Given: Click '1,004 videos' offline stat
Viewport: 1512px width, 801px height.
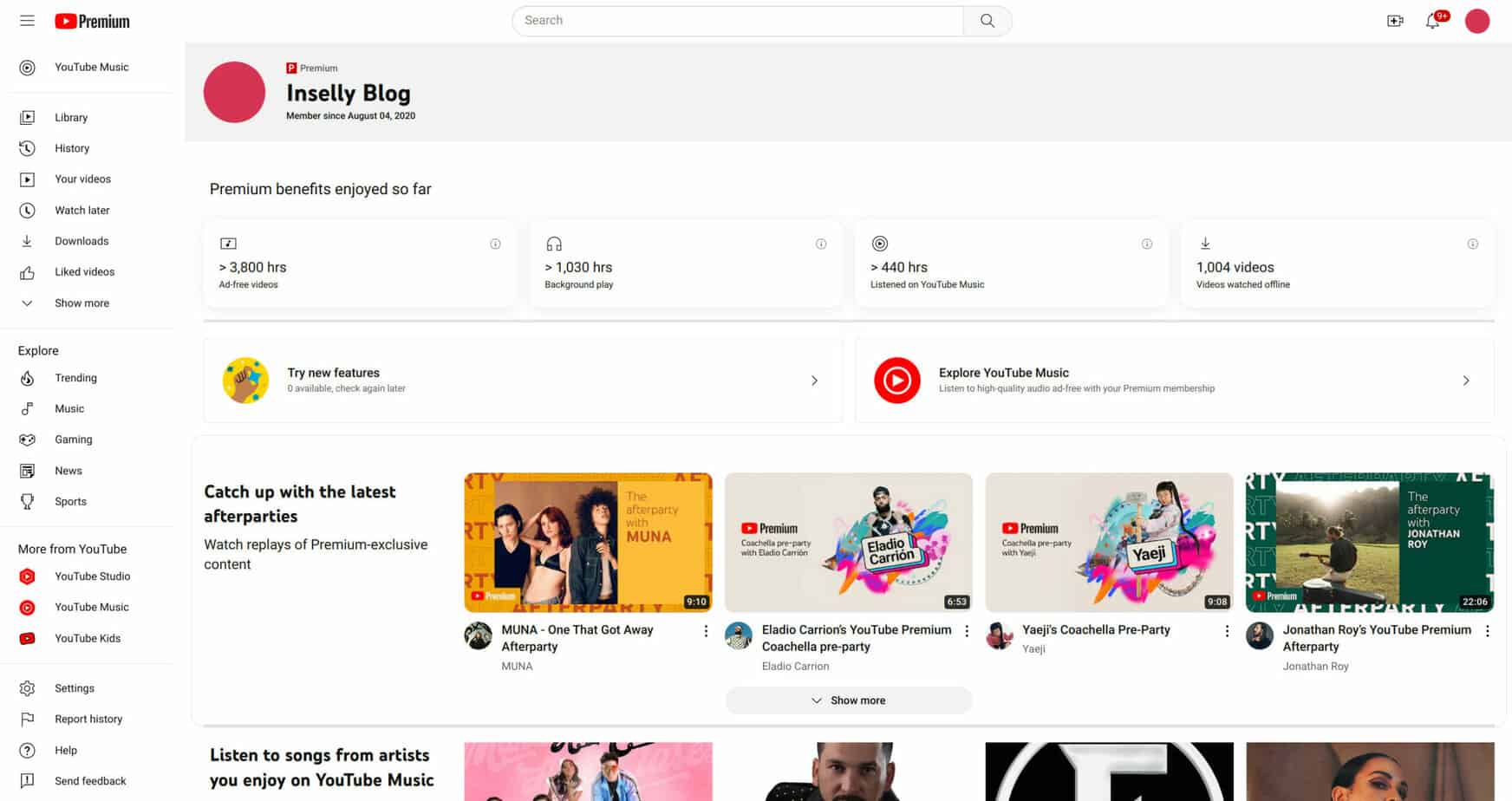Looking at the screenshot, I should pyautogui.click(x=1235, y=268).
